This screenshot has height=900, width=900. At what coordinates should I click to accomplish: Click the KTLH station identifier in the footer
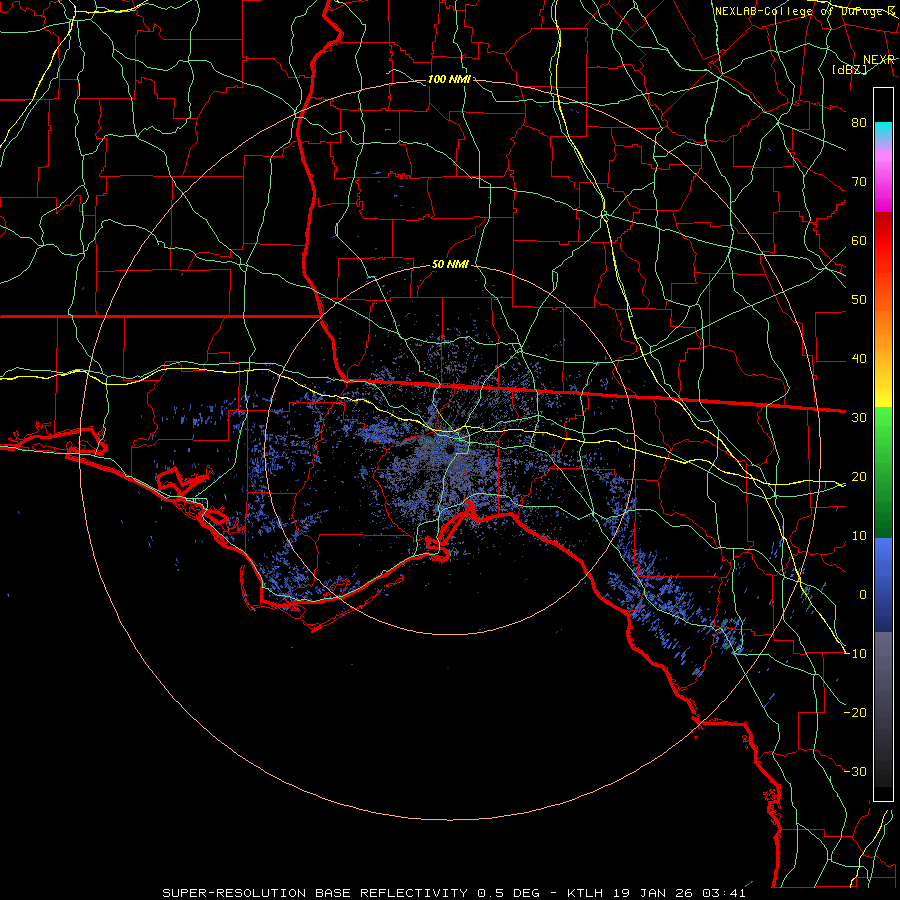585,893
